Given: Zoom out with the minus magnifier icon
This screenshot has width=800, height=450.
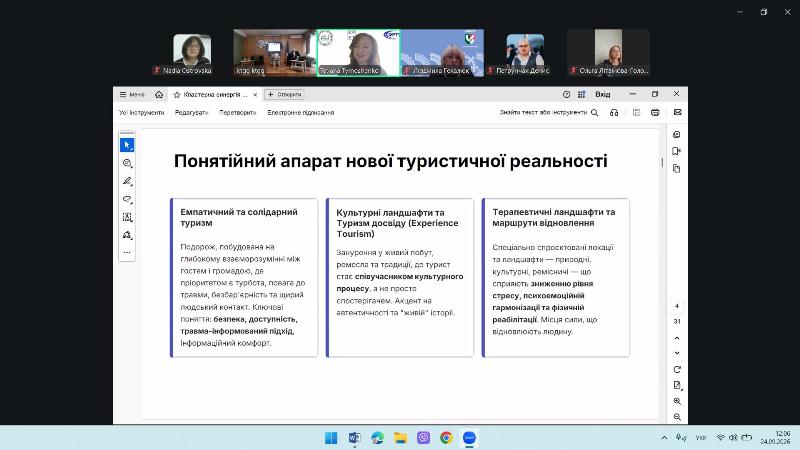Looking at the screenshot, I should [x=677, y=417].
